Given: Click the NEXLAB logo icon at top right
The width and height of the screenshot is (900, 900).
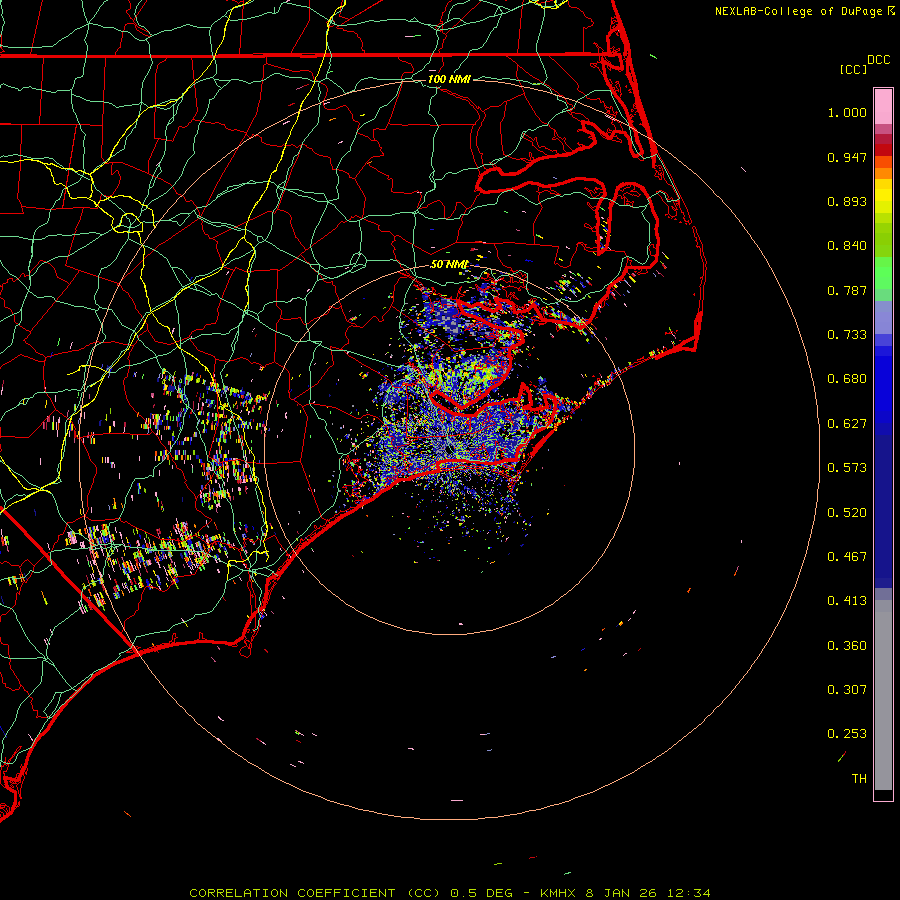Looking at the screenshot, I should [x=891, y=10].
